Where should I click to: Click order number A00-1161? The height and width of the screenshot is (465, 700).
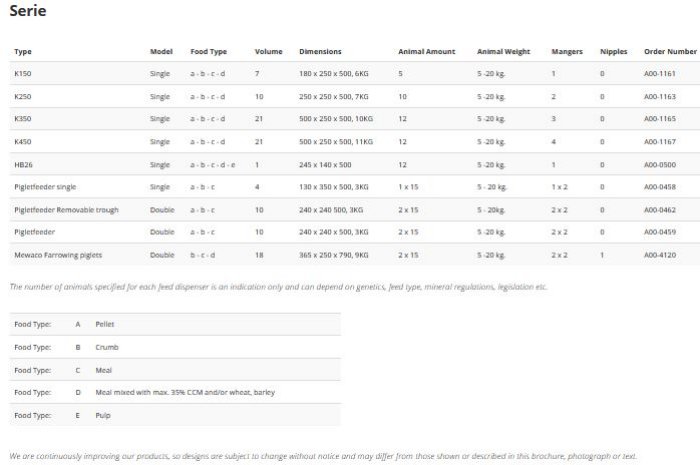pyautogui.click(x=659, y=74)
